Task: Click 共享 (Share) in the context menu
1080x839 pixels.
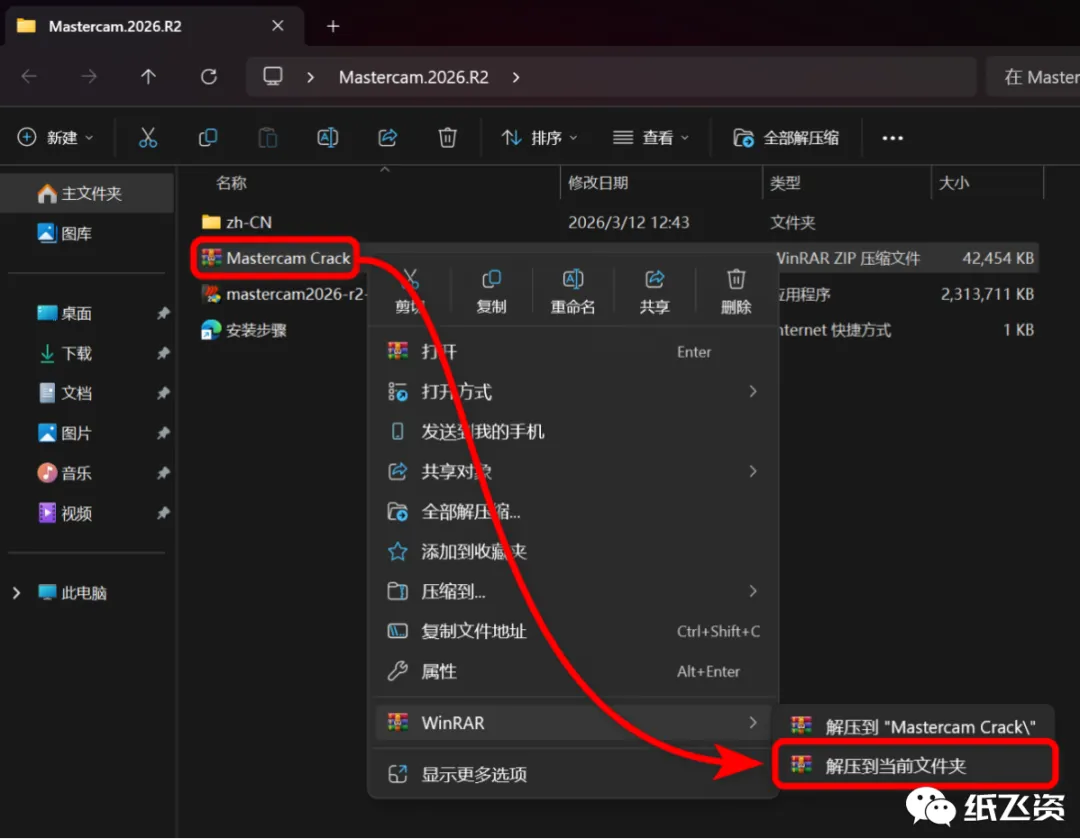Action: 654,292
